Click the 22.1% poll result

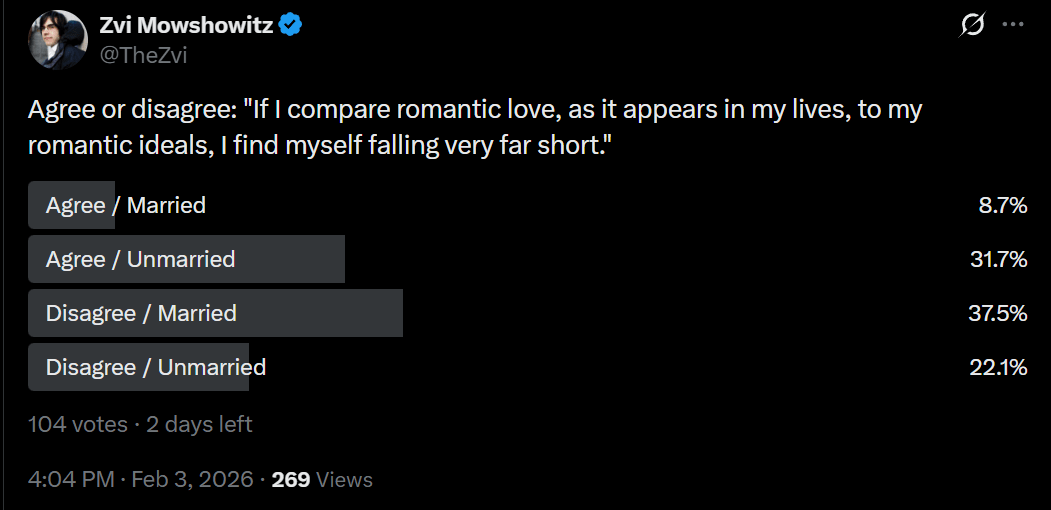[999, 367]
